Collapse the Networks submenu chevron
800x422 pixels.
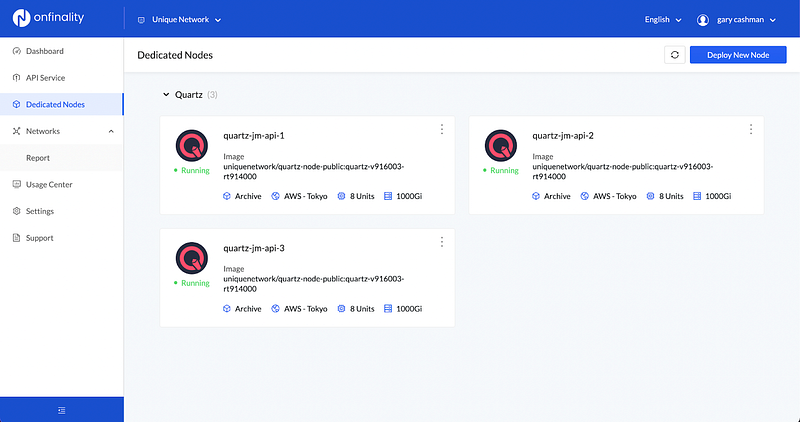[111, 131]
